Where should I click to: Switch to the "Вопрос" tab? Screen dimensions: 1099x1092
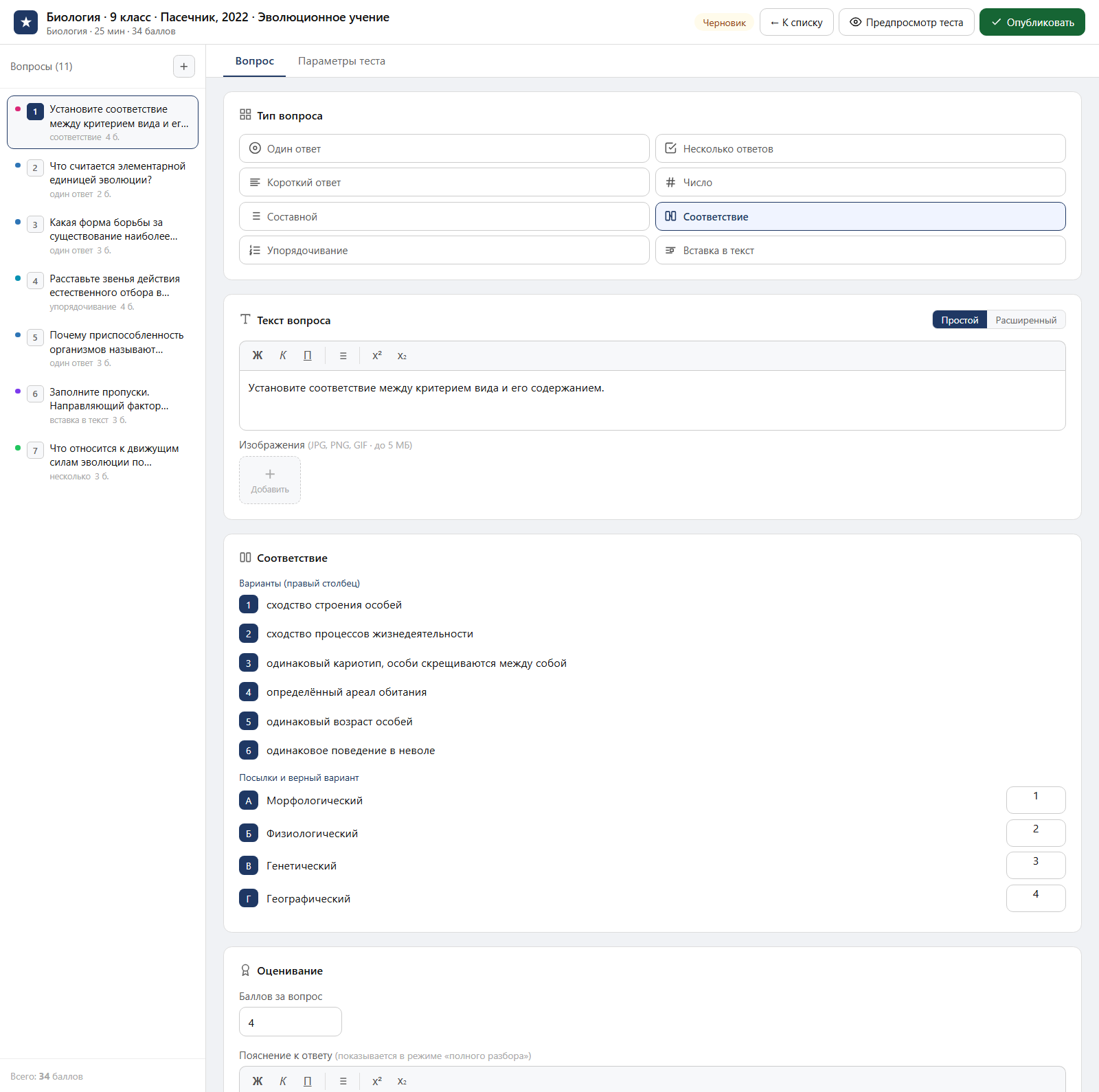[x=255, y=61]
